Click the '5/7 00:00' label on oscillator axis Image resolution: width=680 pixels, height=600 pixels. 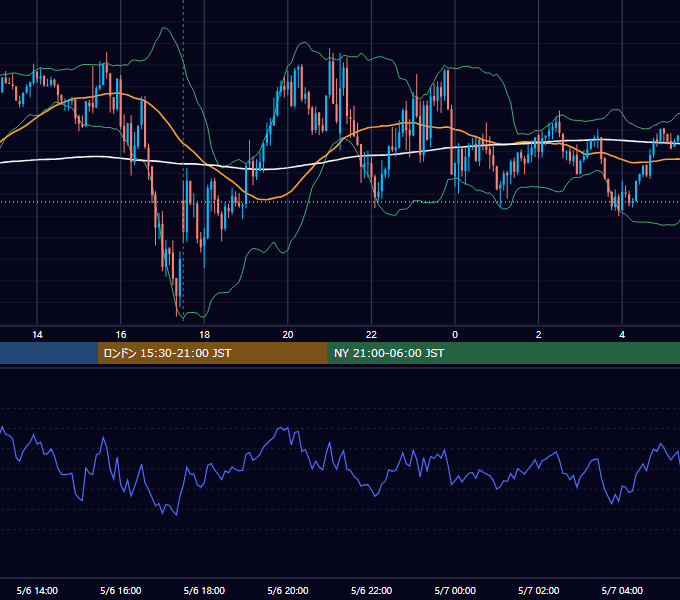tap(455, 590)
